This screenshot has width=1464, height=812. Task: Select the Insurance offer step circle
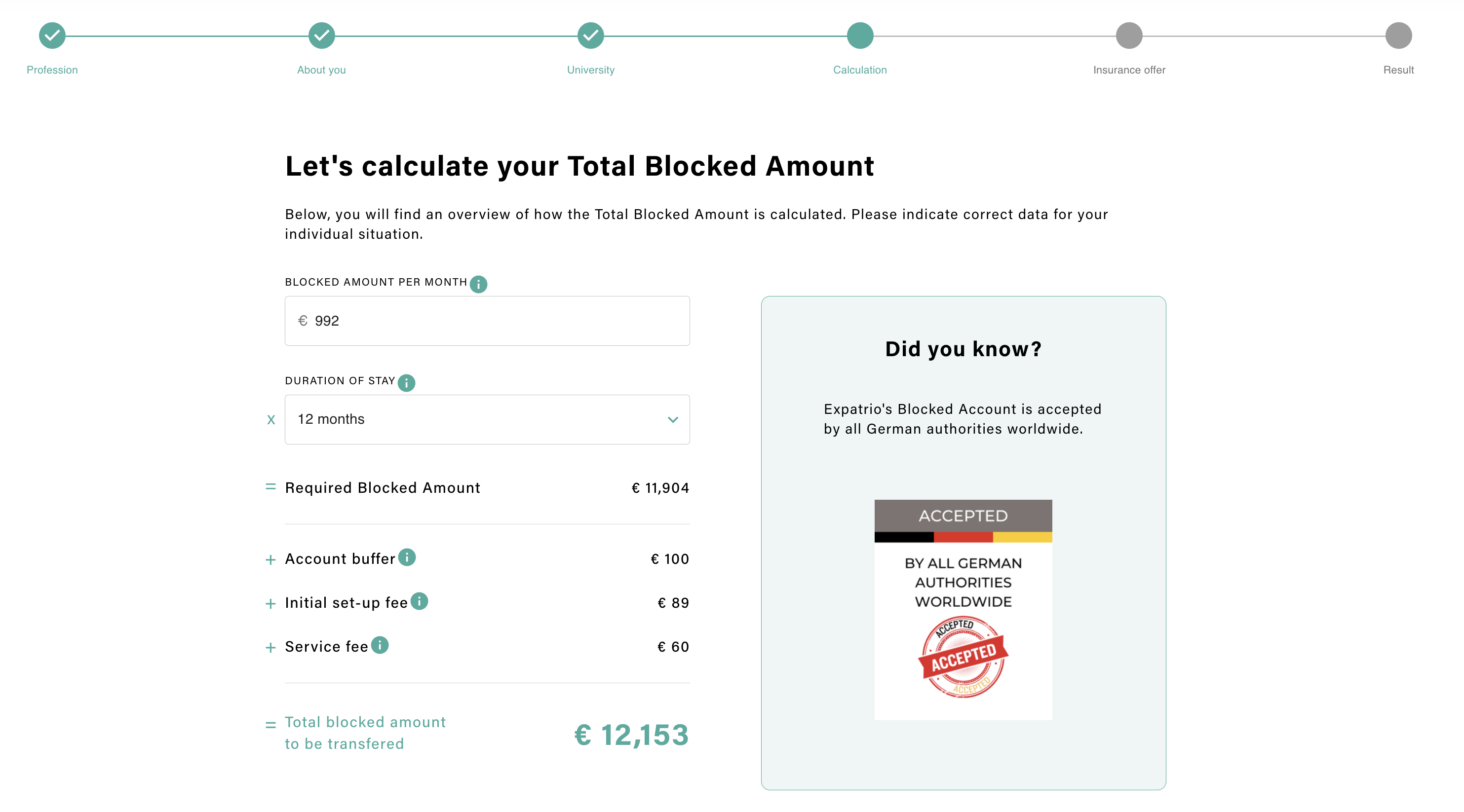pos(1129,36)
